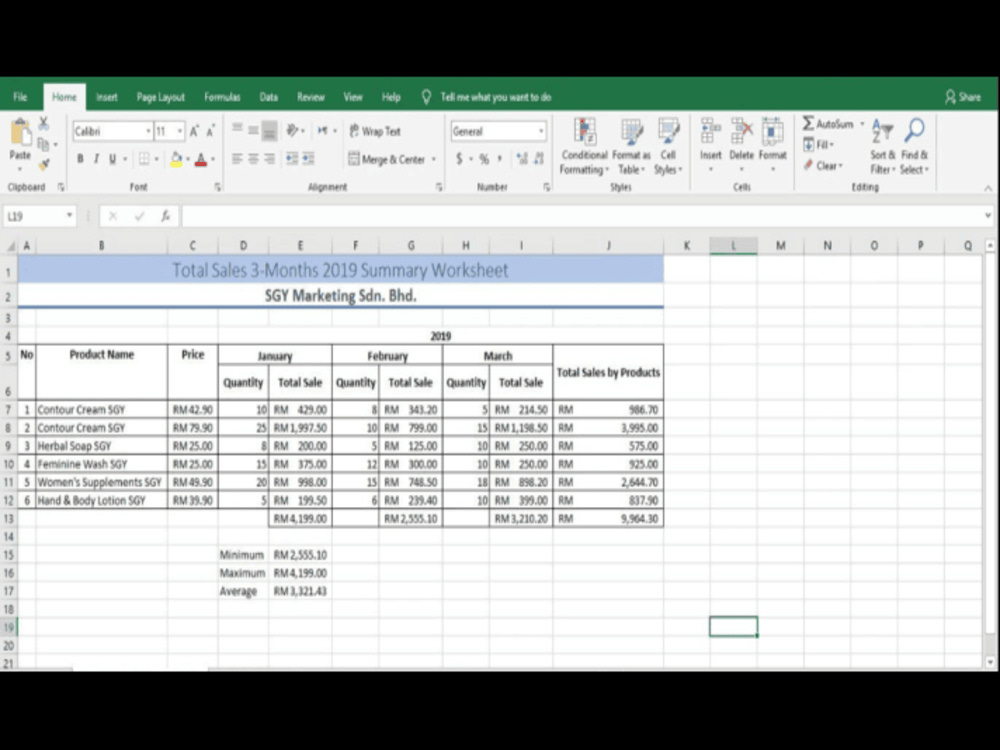This screenshot has height=750, width=1000.
Task: Click the Name Box showing L19
Action: (40, 216)
